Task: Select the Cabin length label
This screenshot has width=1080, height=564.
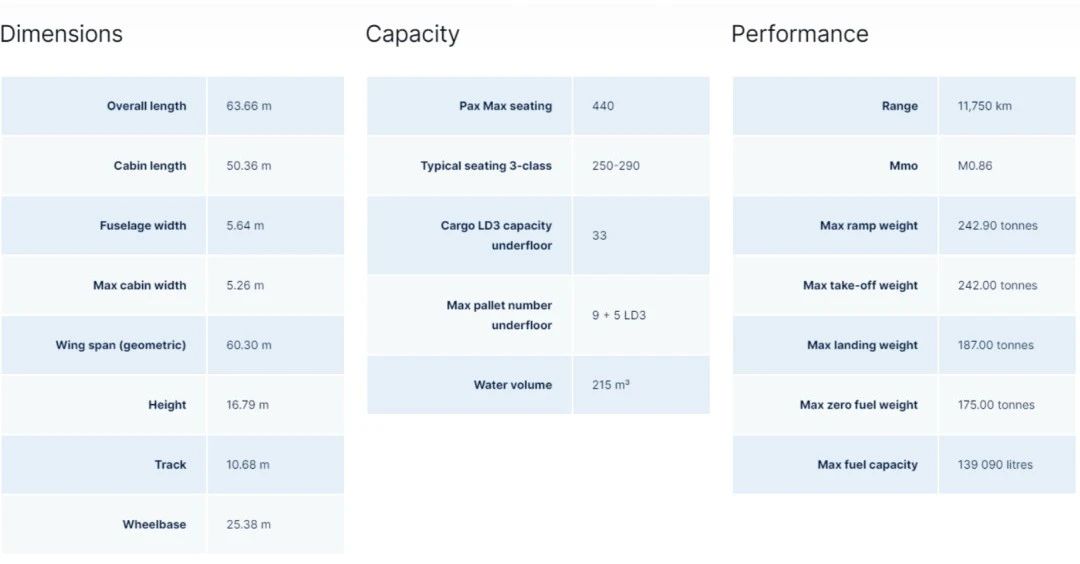Action: tap(149, 166)
